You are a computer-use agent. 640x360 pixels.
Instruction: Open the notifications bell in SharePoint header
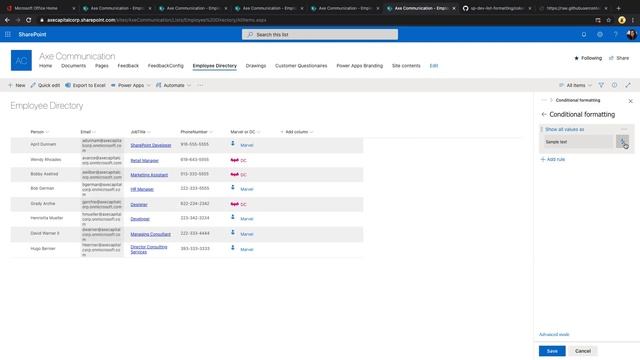(x=584, y=35)
